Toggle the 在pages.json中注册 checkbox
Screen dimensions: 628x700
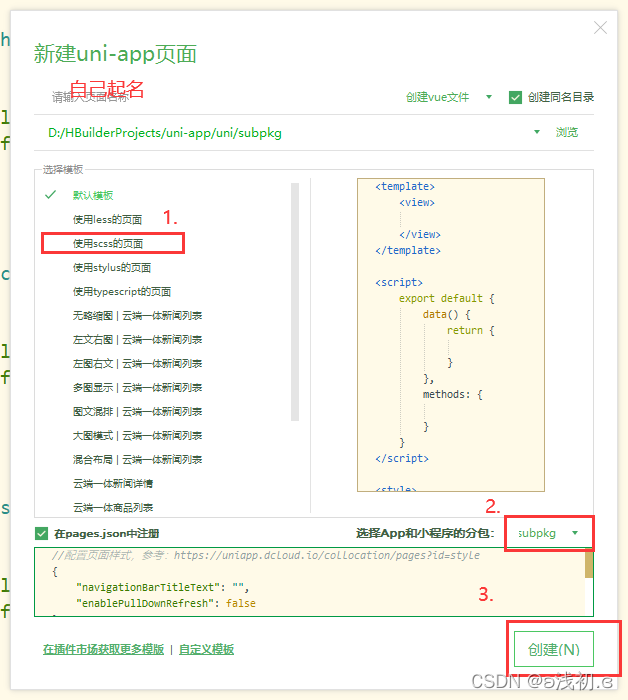(x=42, y=533)
